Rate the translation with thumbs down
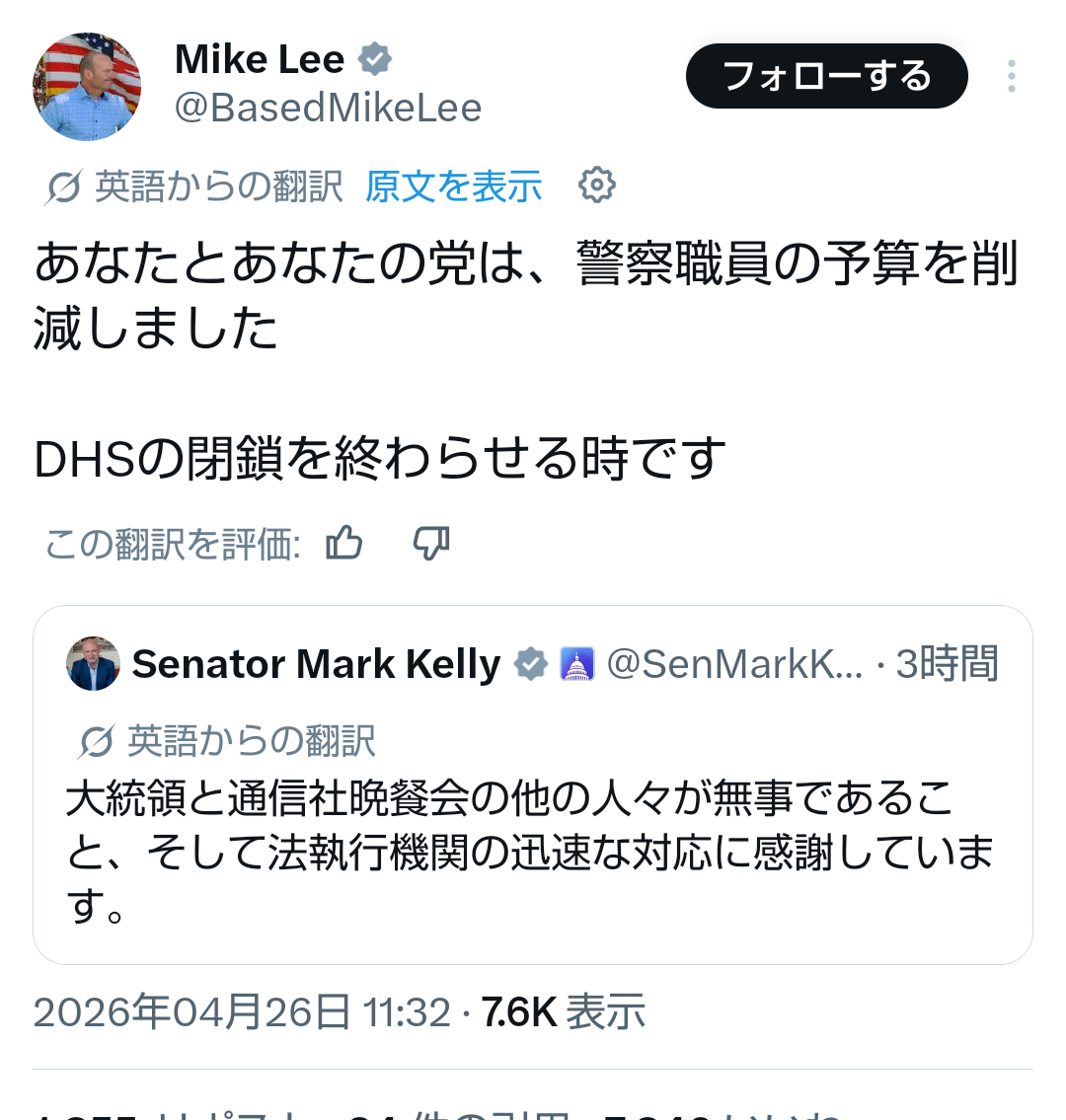This screenshot has width=1066, height=1120. pos(431,543)
